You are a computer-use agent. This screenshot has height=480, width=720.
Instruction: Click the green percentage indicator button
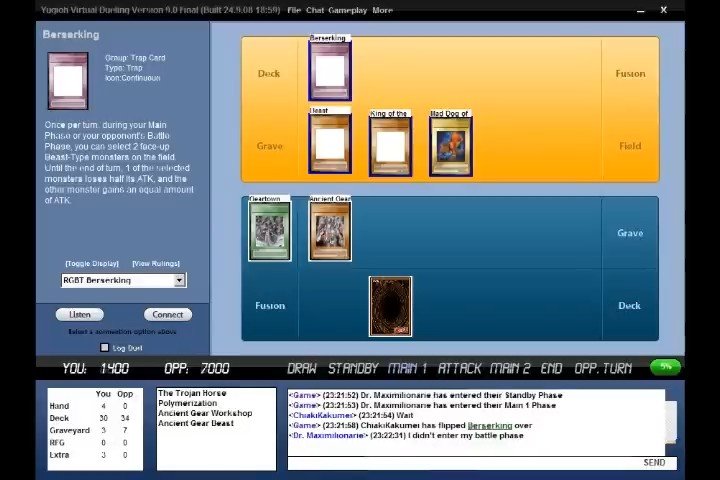click(665, 367)
